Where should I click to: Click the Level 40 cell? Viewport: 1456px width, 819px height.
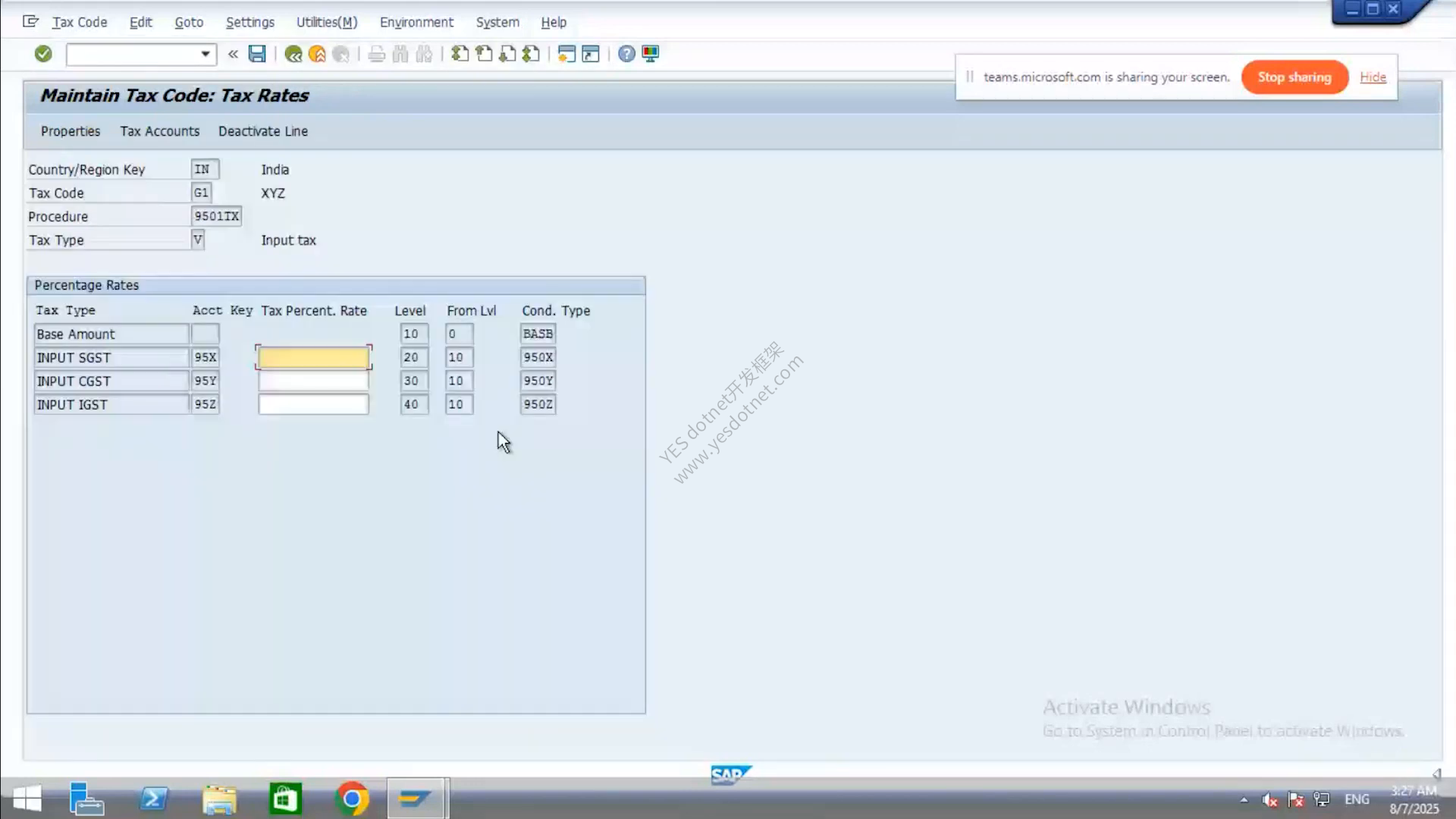[x=414, y=404]
